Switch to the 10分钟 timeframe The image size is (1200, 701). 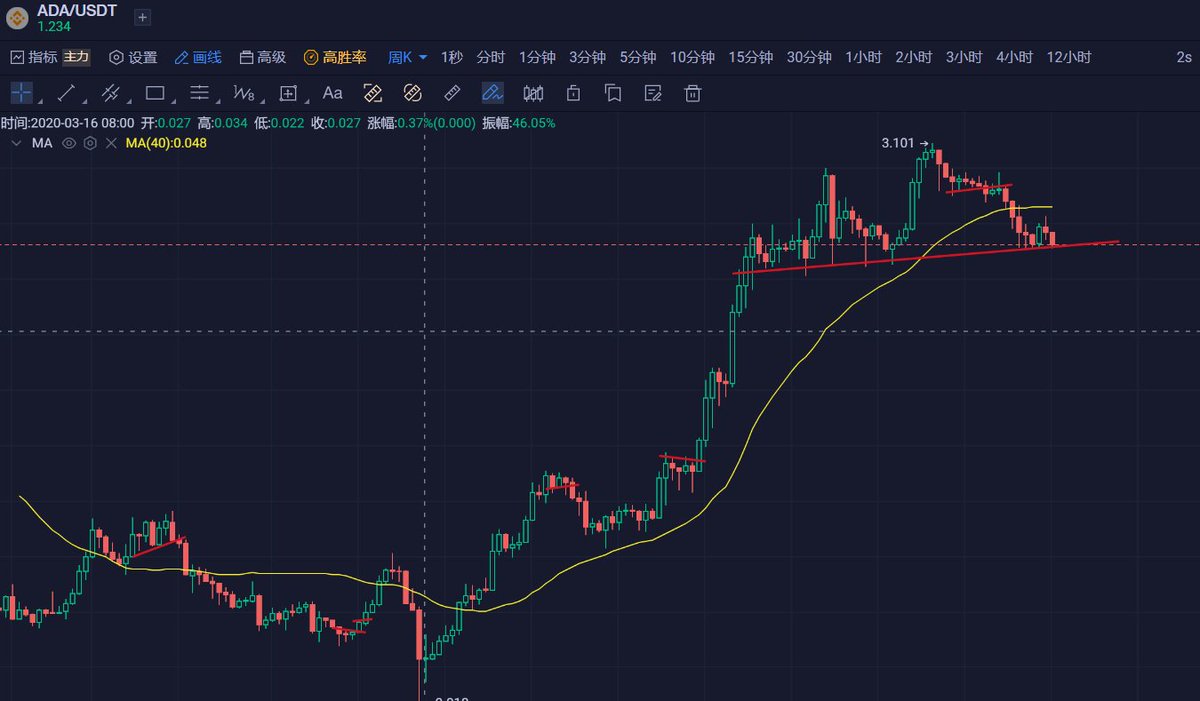coord(692,57)
